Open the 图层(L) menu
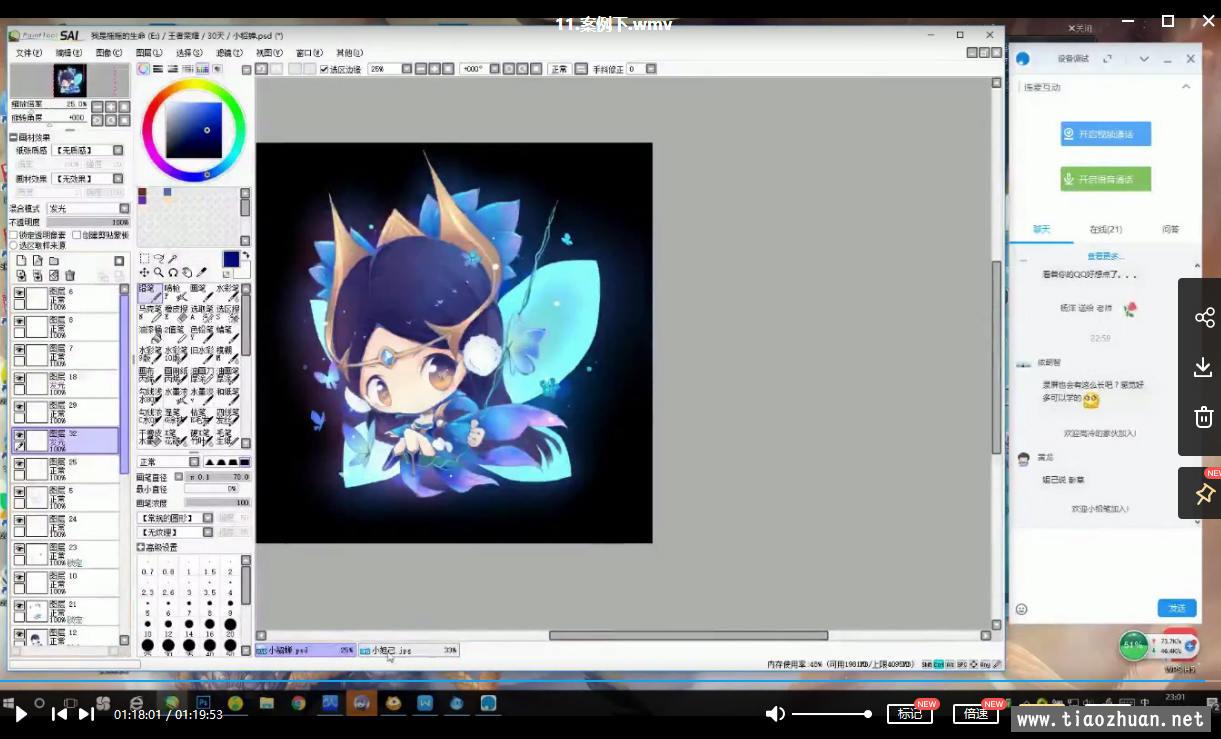This screenshot has height=739, width=1221. [x=148, y=53]
